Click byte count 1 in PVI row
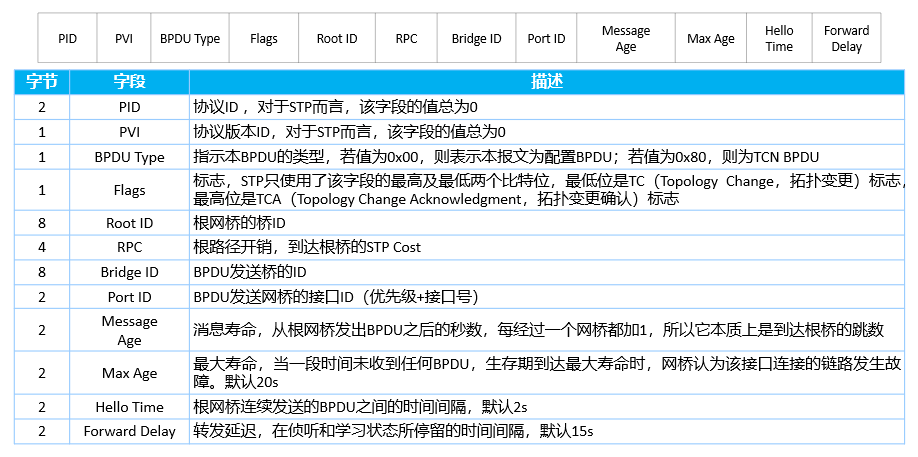 pyautogui.click(x=42, y=132)
